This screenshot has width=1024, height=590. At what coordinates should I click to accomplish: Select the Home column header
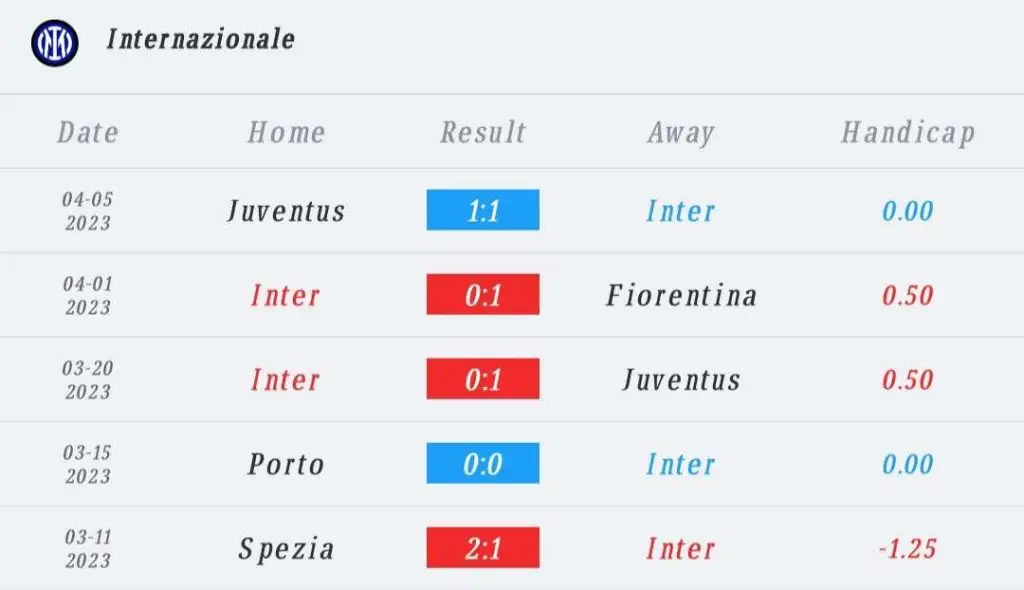point(286,133)
